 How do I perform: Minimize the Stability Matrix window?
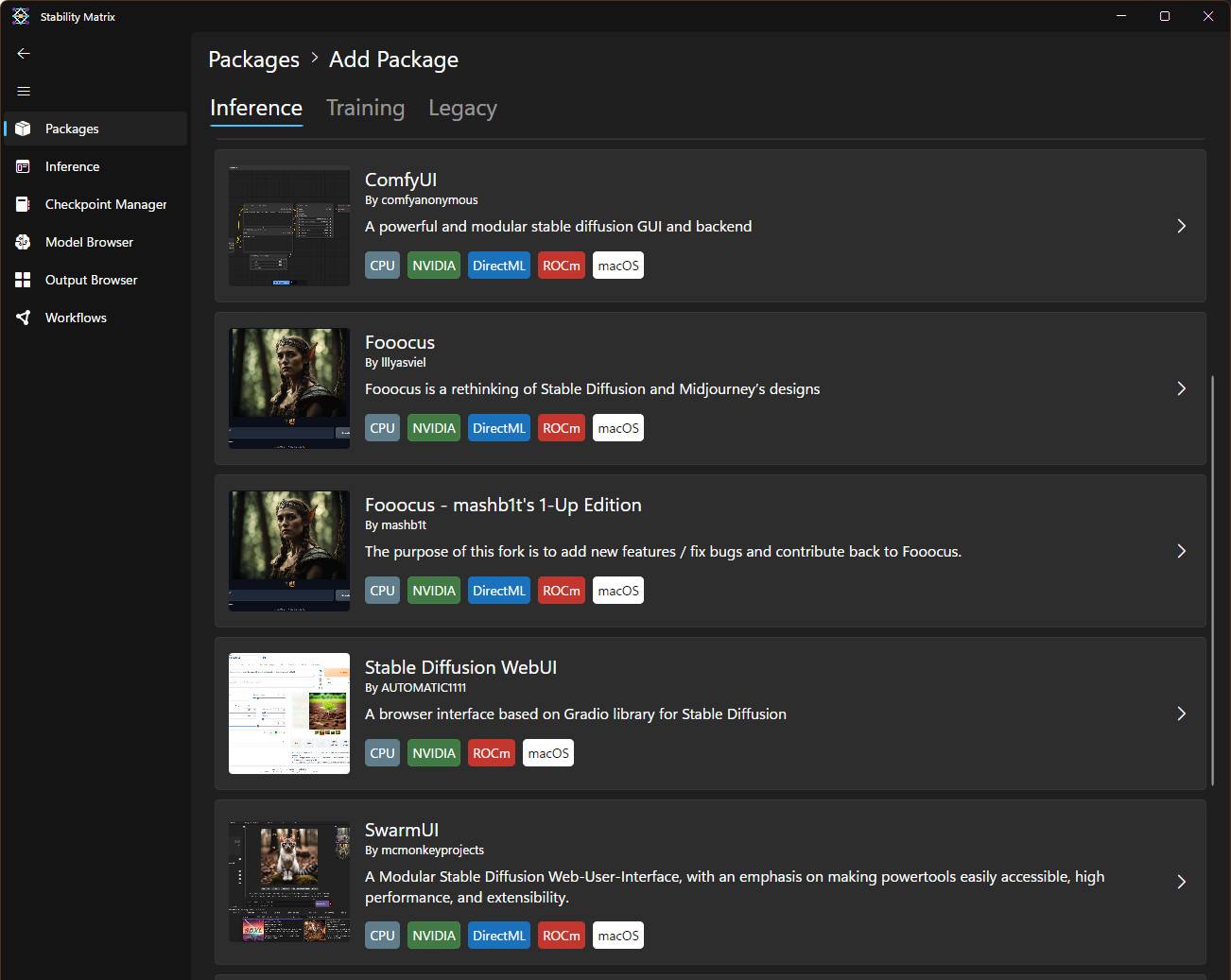[x=1121, y=16]
